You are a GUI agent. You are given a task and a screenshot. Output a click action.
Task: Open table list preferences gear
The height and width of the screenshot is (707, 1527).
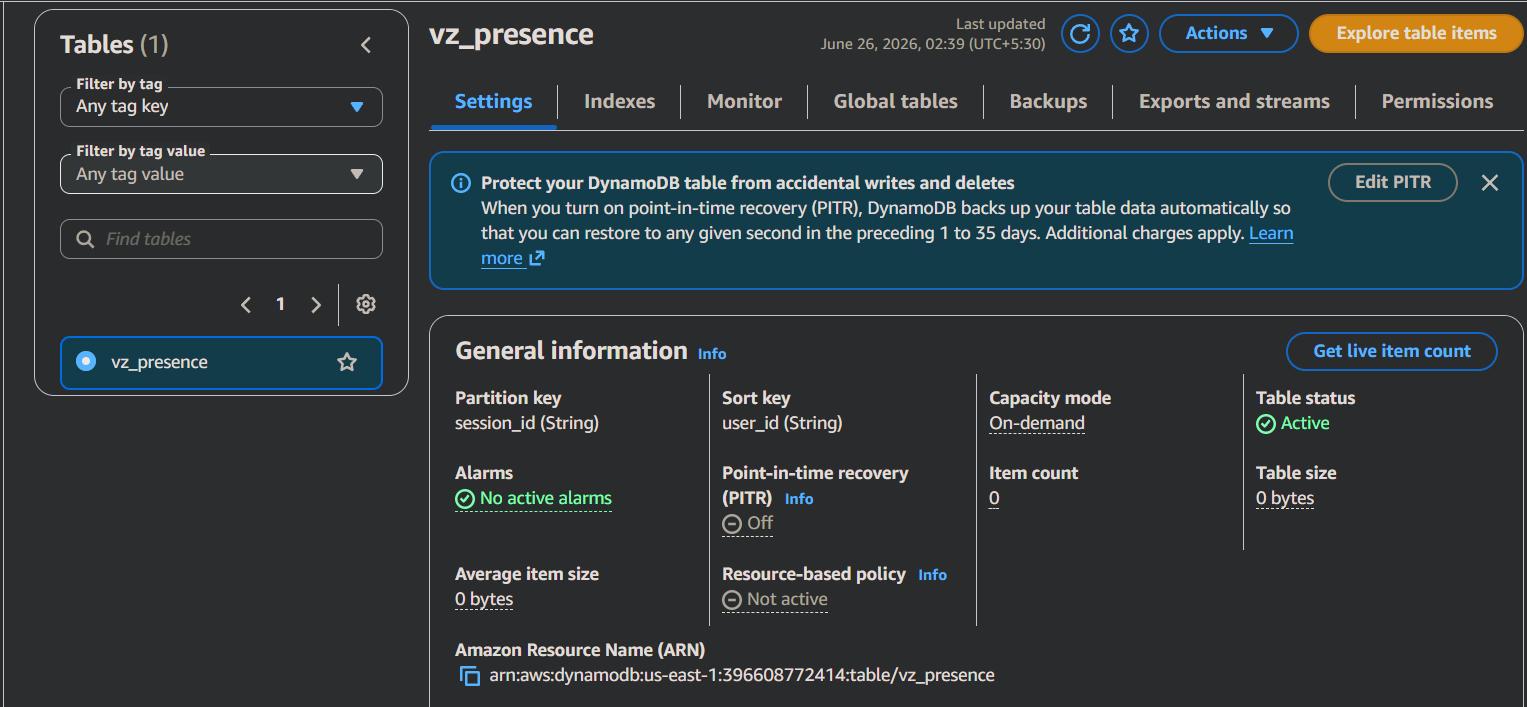366,304
